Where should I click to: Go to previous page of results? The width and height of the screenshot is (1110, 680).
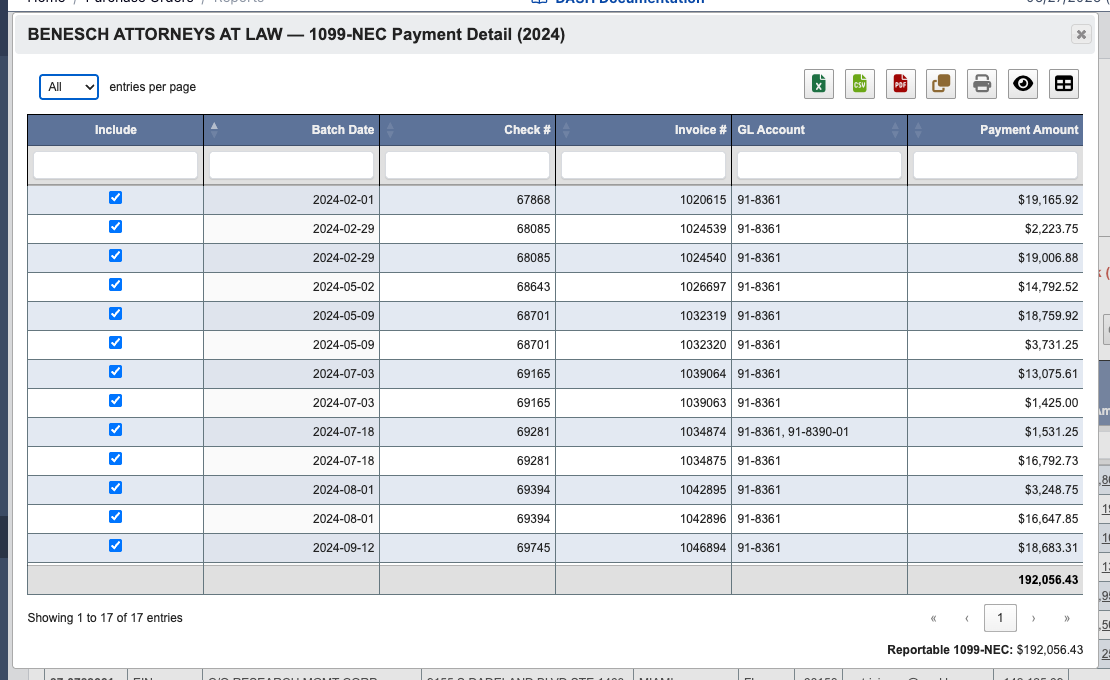[x=966, y=618]
